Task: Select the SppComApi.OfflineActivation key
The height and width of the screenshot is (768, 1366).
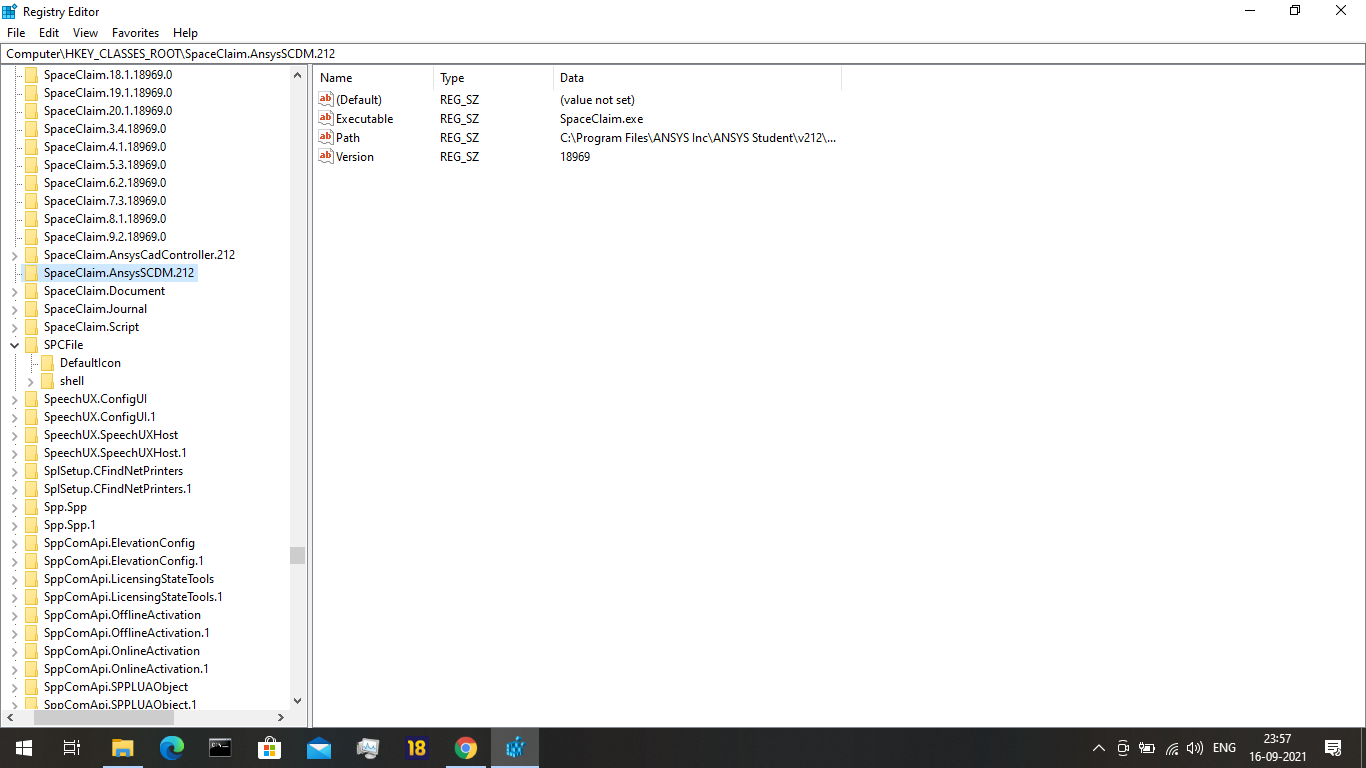Action: coord(122,615)
